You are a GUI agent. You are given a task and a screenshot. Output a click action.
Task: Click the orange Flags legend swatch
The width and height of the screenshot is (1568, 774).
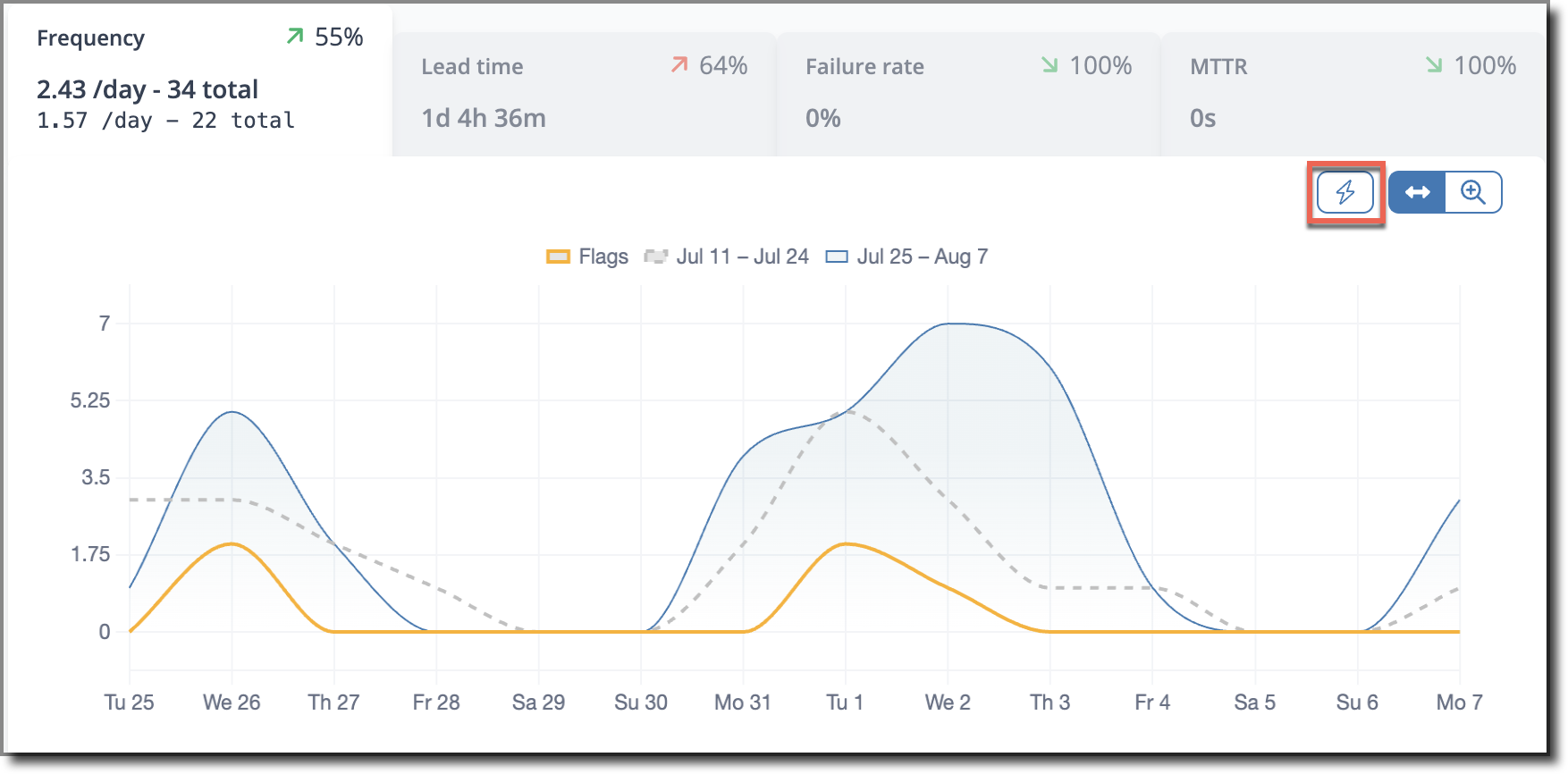pyautogui.click(x=558, y=257)
